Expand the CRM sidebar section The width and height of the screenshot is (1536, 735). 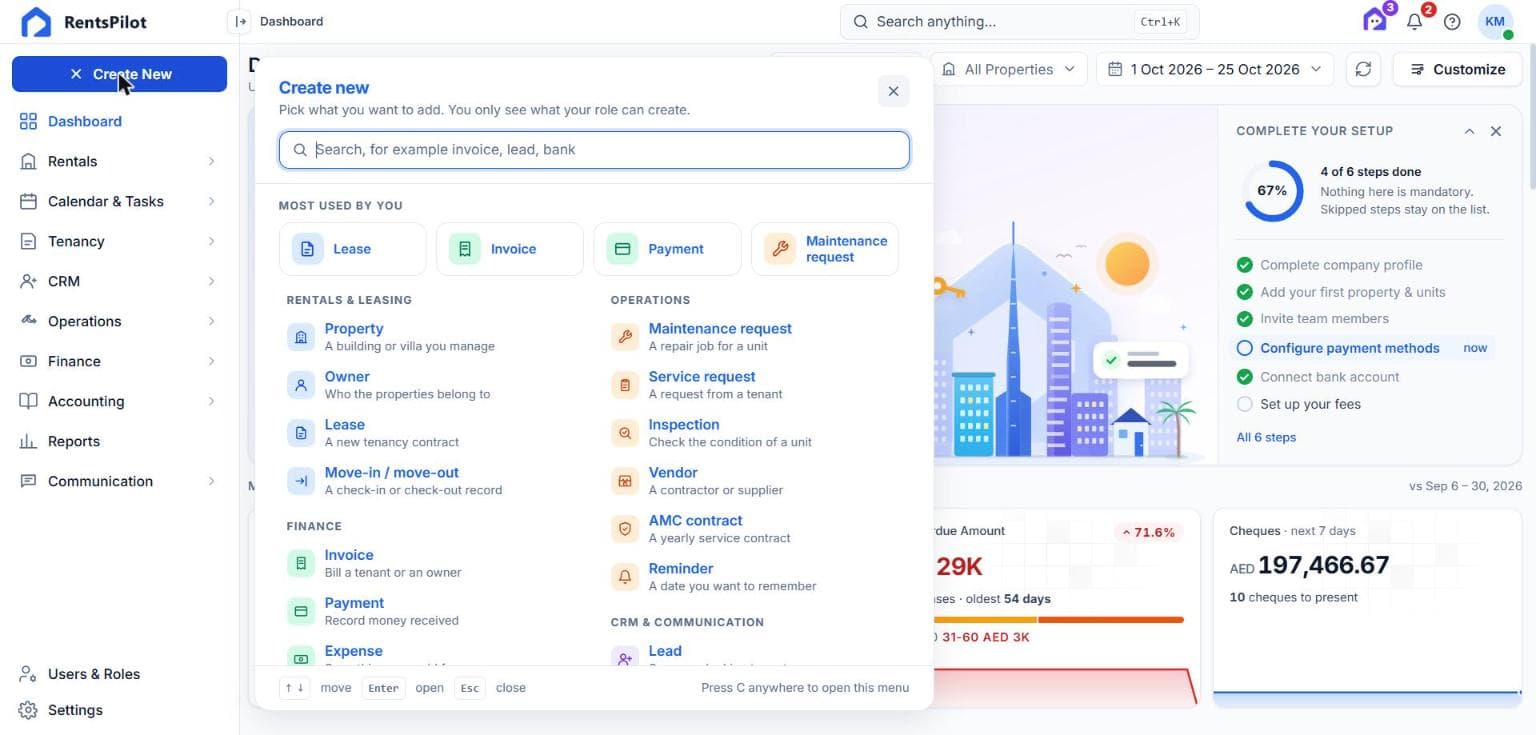(x=119, y=281)
